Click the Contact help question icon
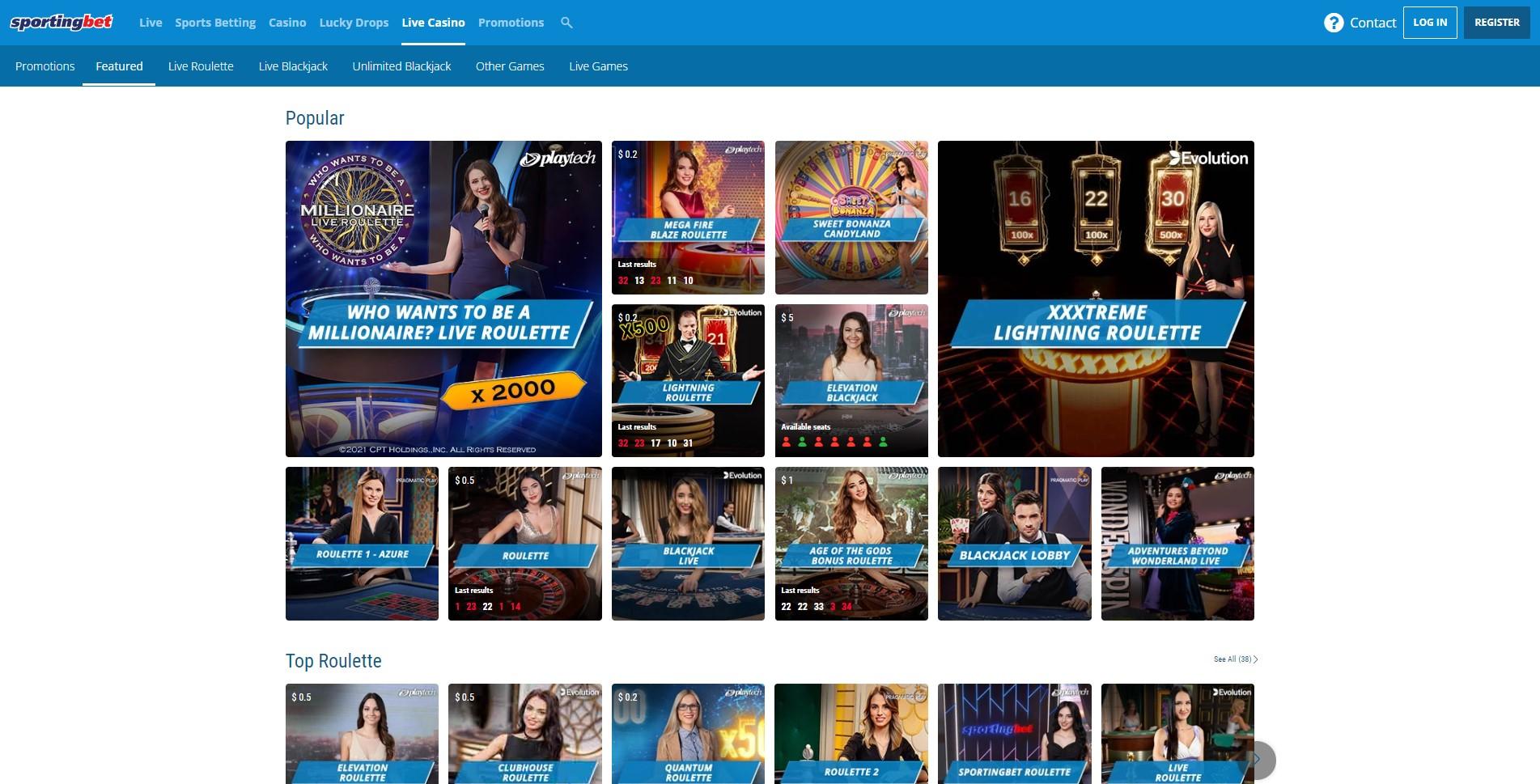The image size is (1540, 784). [1334, 23]
